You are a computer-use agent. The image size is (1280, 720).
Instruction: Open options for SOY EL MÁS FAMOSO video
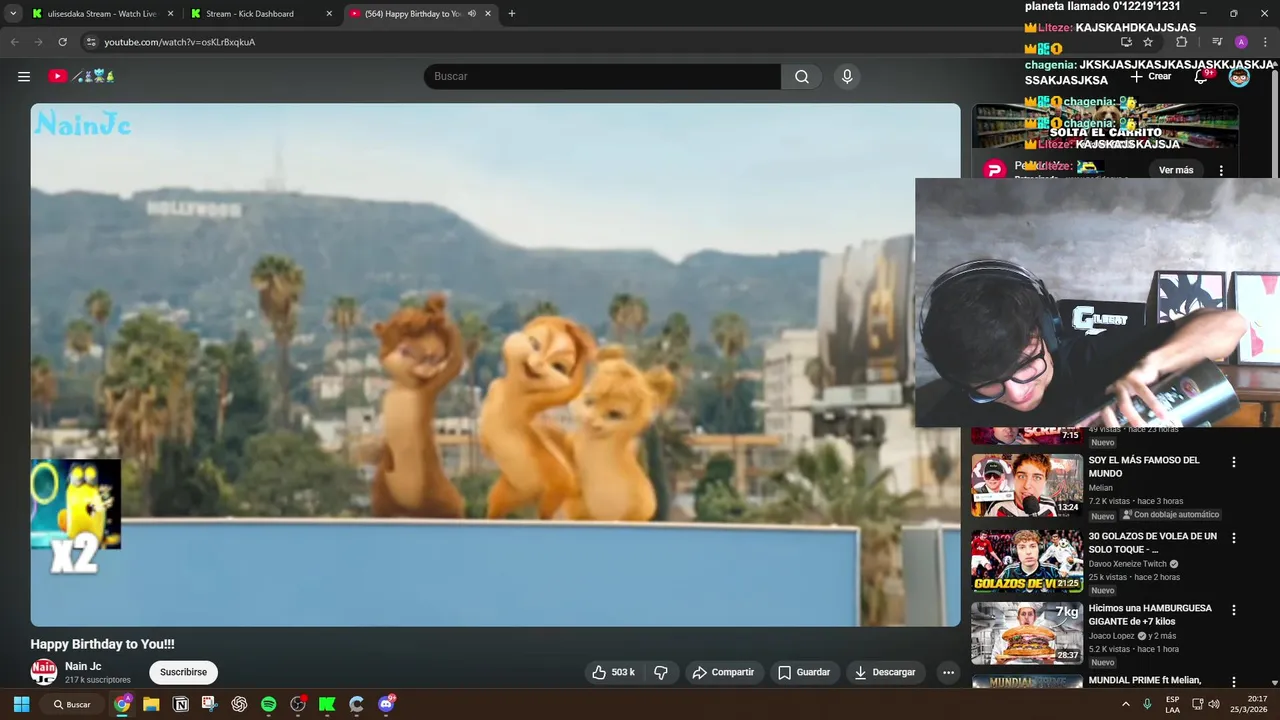coord(1233,462)
